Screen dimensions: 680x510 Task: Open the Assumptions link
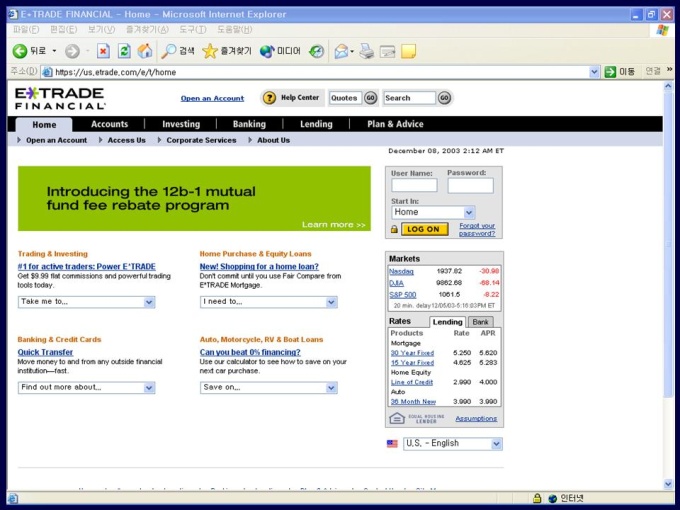[476, 418]
